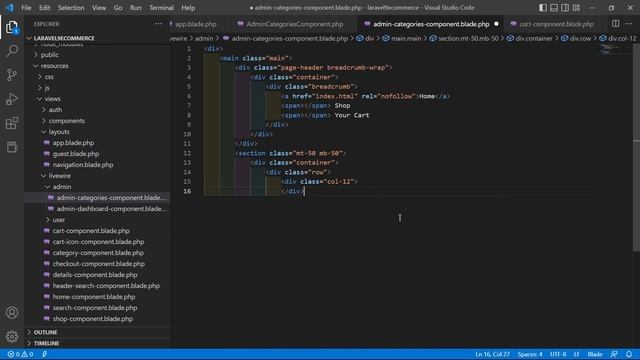Collapse the resources folder
The image size is (640, 360).
[54, 66]
